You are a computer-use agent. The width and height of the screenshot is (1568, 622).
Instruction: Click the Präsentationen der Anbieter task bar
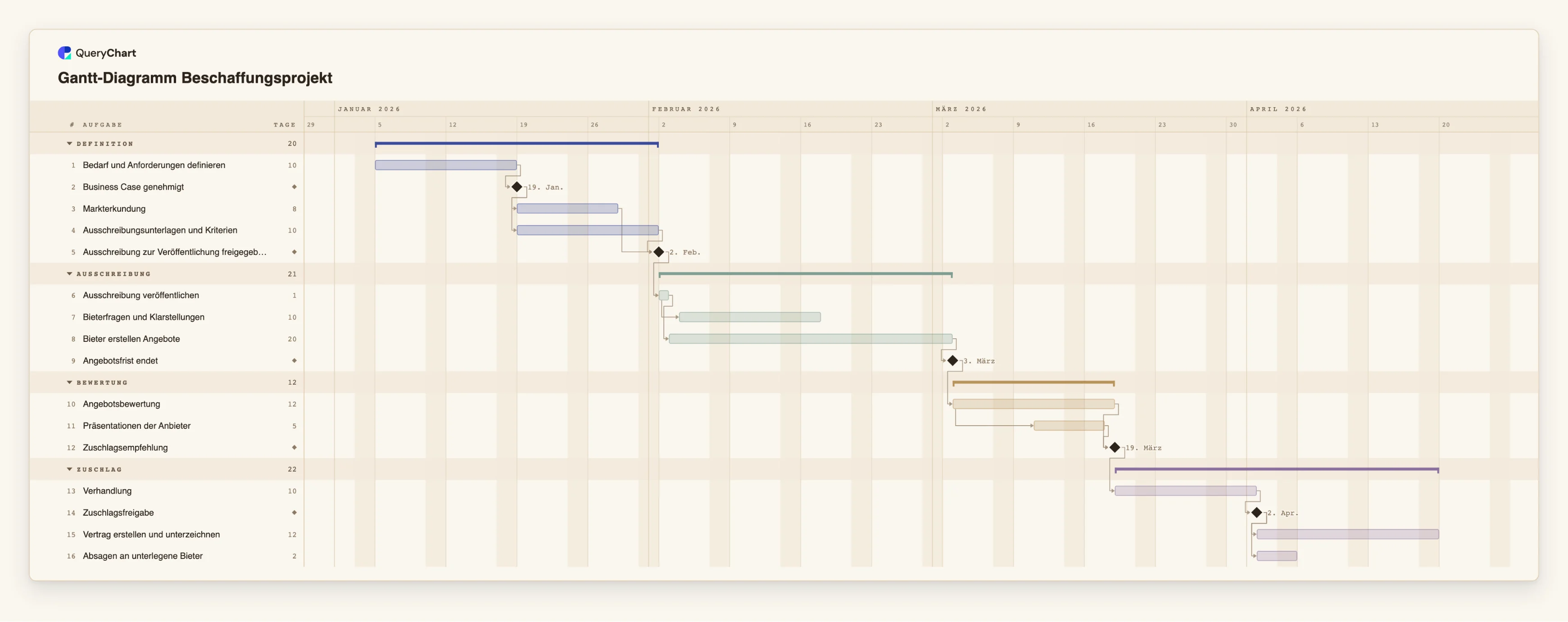click(1069, 426)
